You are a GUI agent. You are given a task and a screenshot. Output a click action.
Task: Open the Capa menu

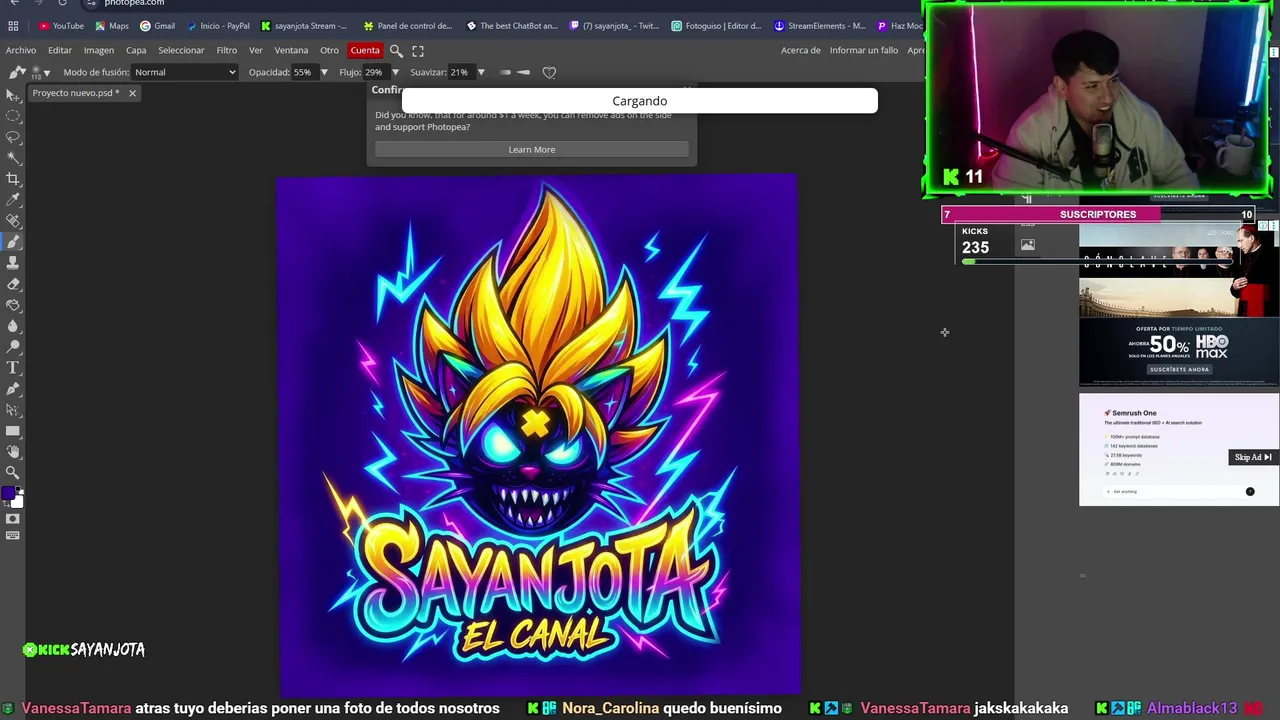136,51
